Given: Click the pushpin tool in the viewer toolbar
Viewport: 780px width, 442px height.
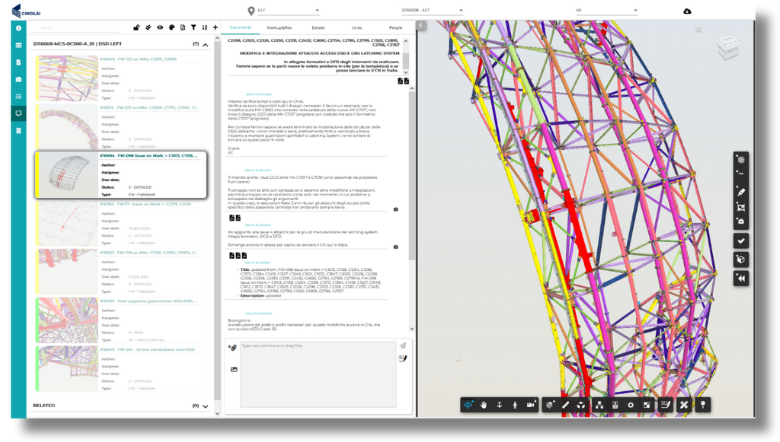Looking at the screenshot, I should coord(703,405).
